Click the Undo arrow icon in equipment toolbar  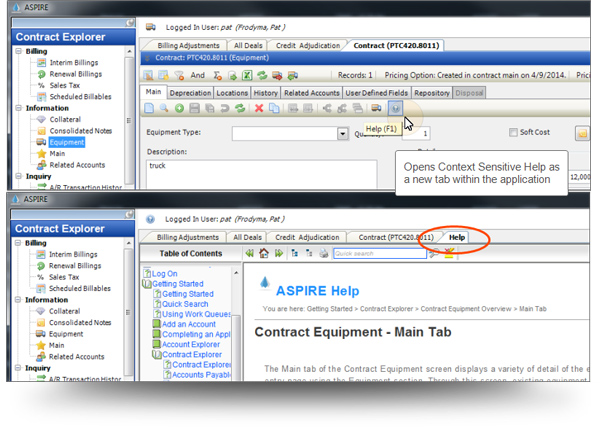pyautogui.click(x=225, y=108)
